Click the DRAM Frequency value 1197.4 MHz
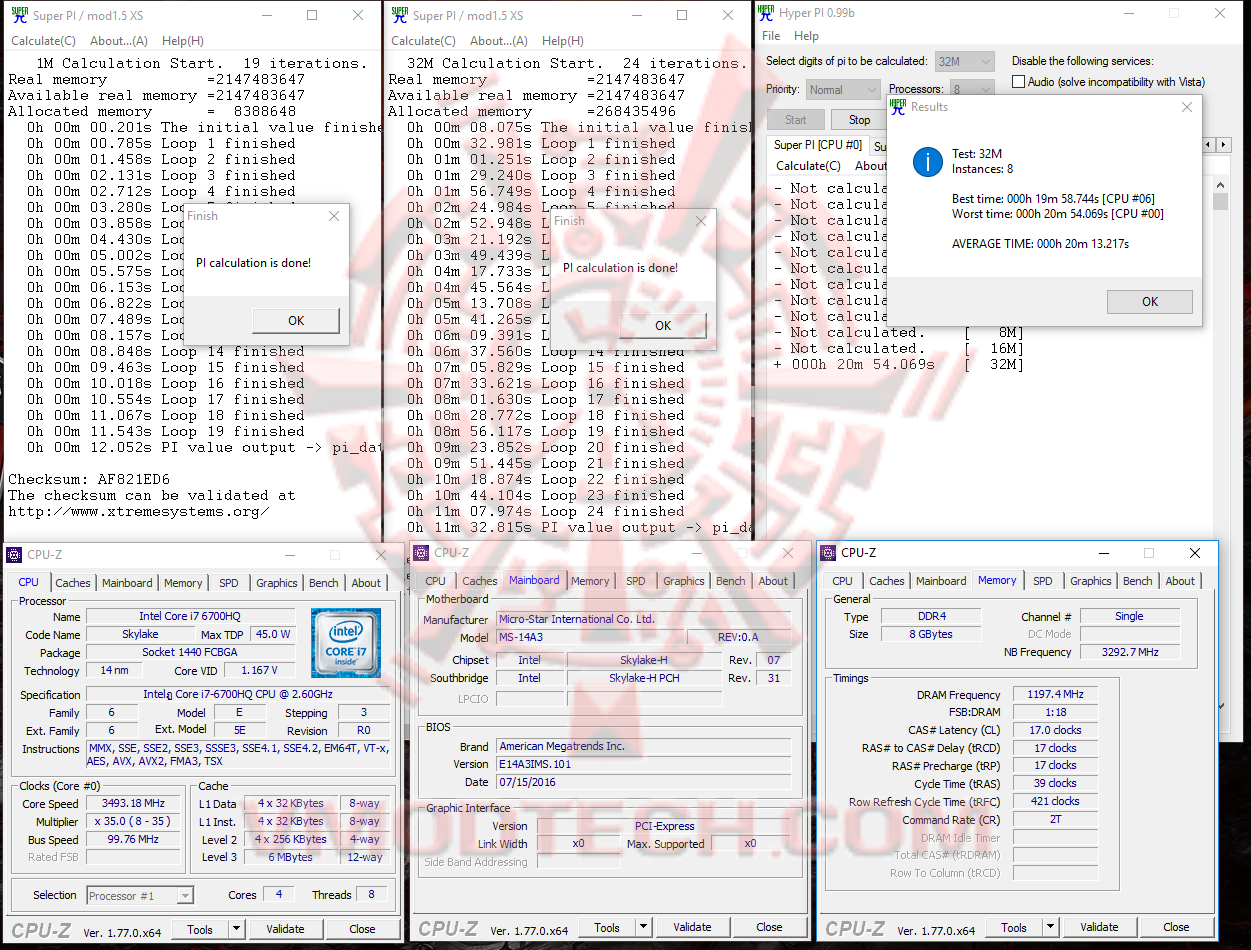1251x950 pixels. click(1055, 694)
